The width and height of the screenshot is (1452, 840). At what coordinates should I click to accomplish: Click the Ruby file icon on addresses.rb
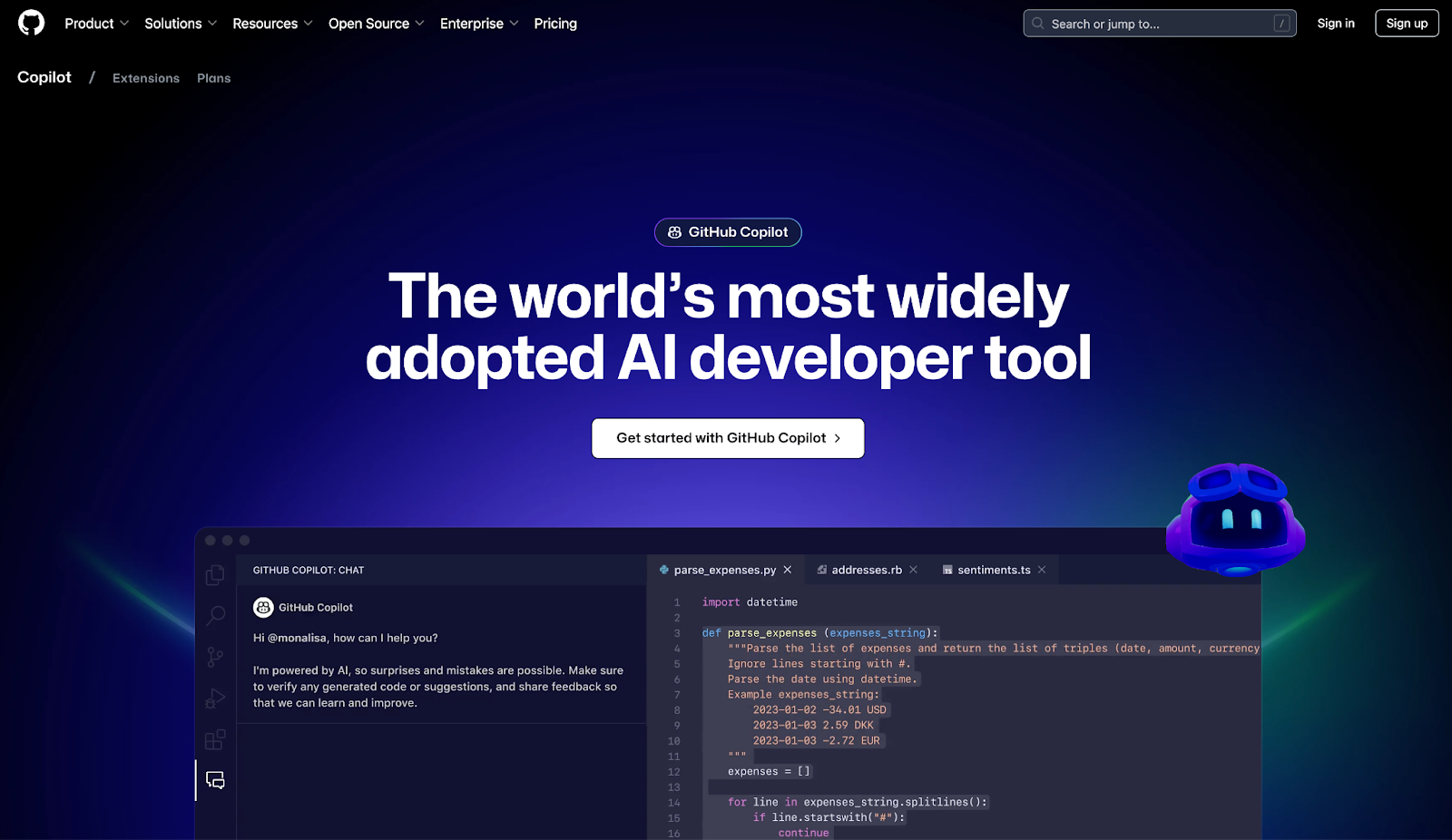coord(821,570)
